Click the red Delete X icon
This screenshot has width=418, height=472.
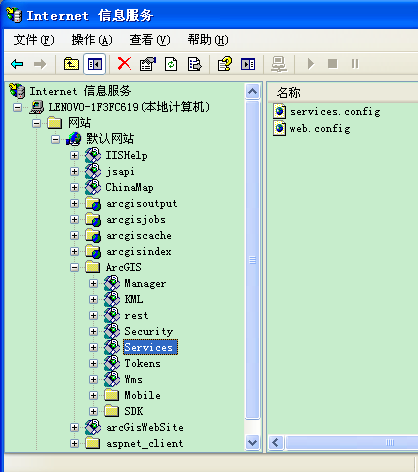coord(124,64)
